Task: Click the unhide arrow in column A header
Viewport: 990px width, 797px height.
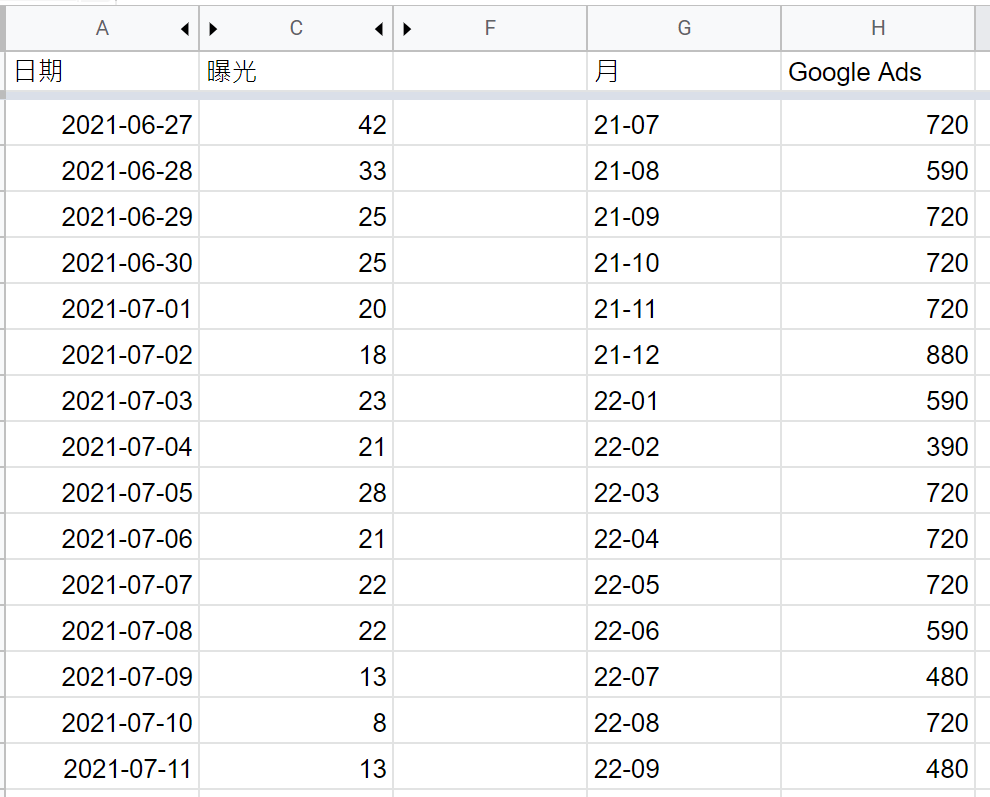Action: tap(185, 29)
